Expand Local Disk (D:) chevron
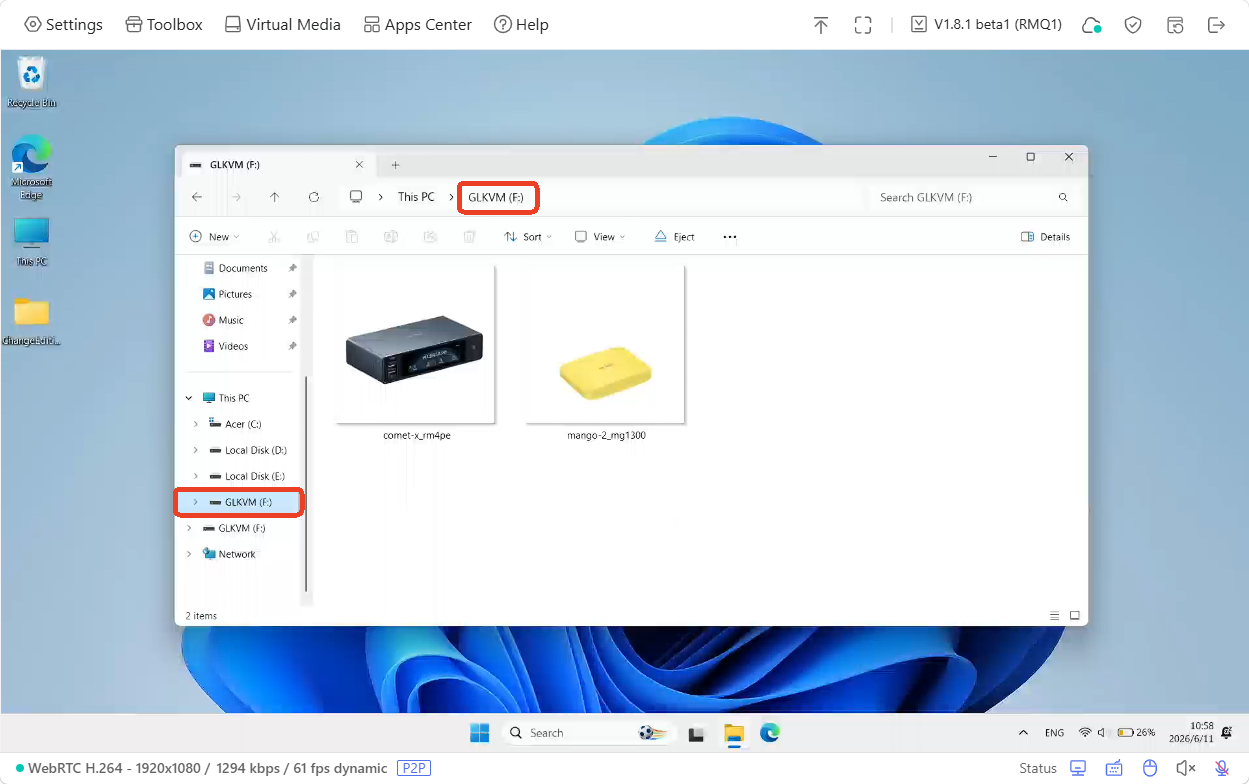The image size is (1249, 784). 195,450
